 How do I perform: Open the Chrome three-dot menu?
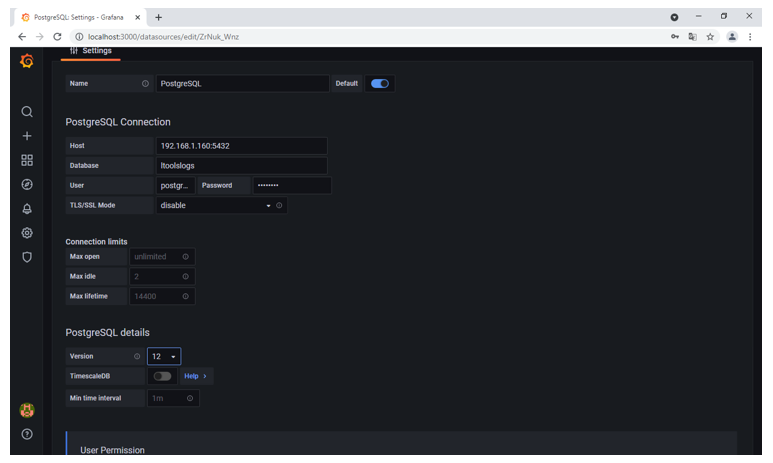750,37
